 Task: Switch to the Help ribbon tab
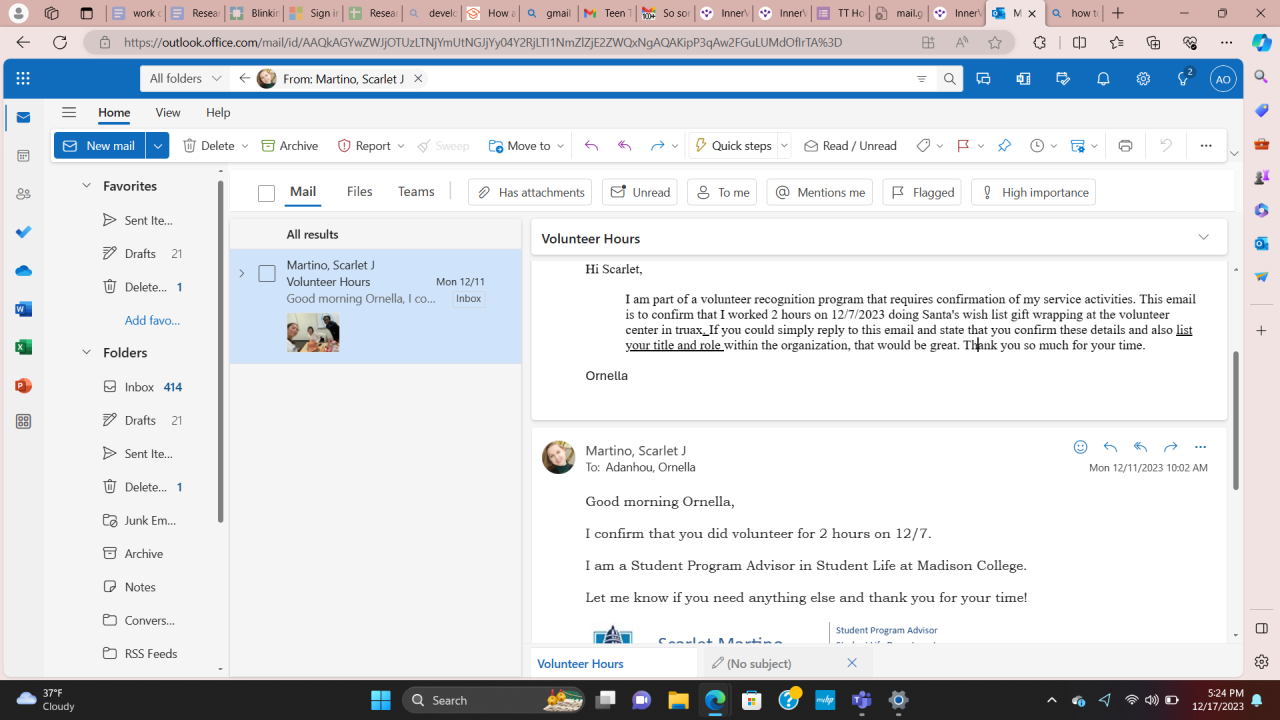[218, 113]
